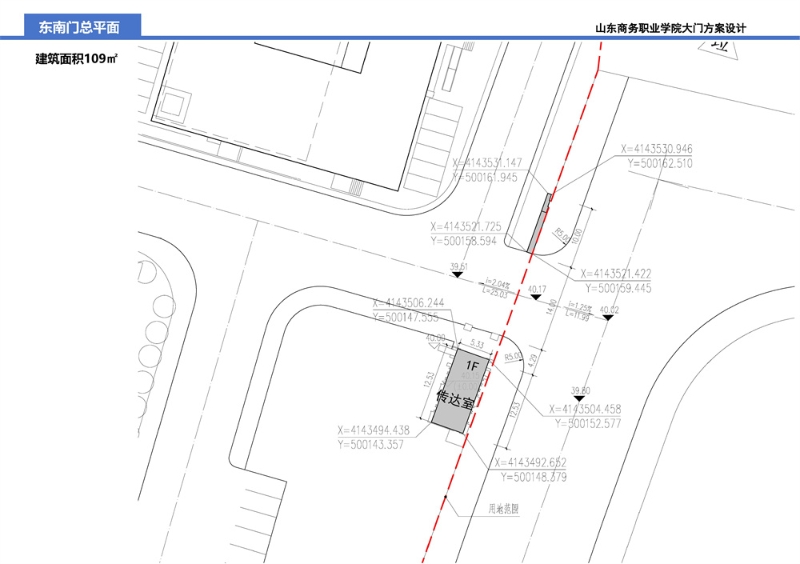The image size is (800, 564).
Task: Click coordinate label X=4143506.244
Action: point(408,303)
